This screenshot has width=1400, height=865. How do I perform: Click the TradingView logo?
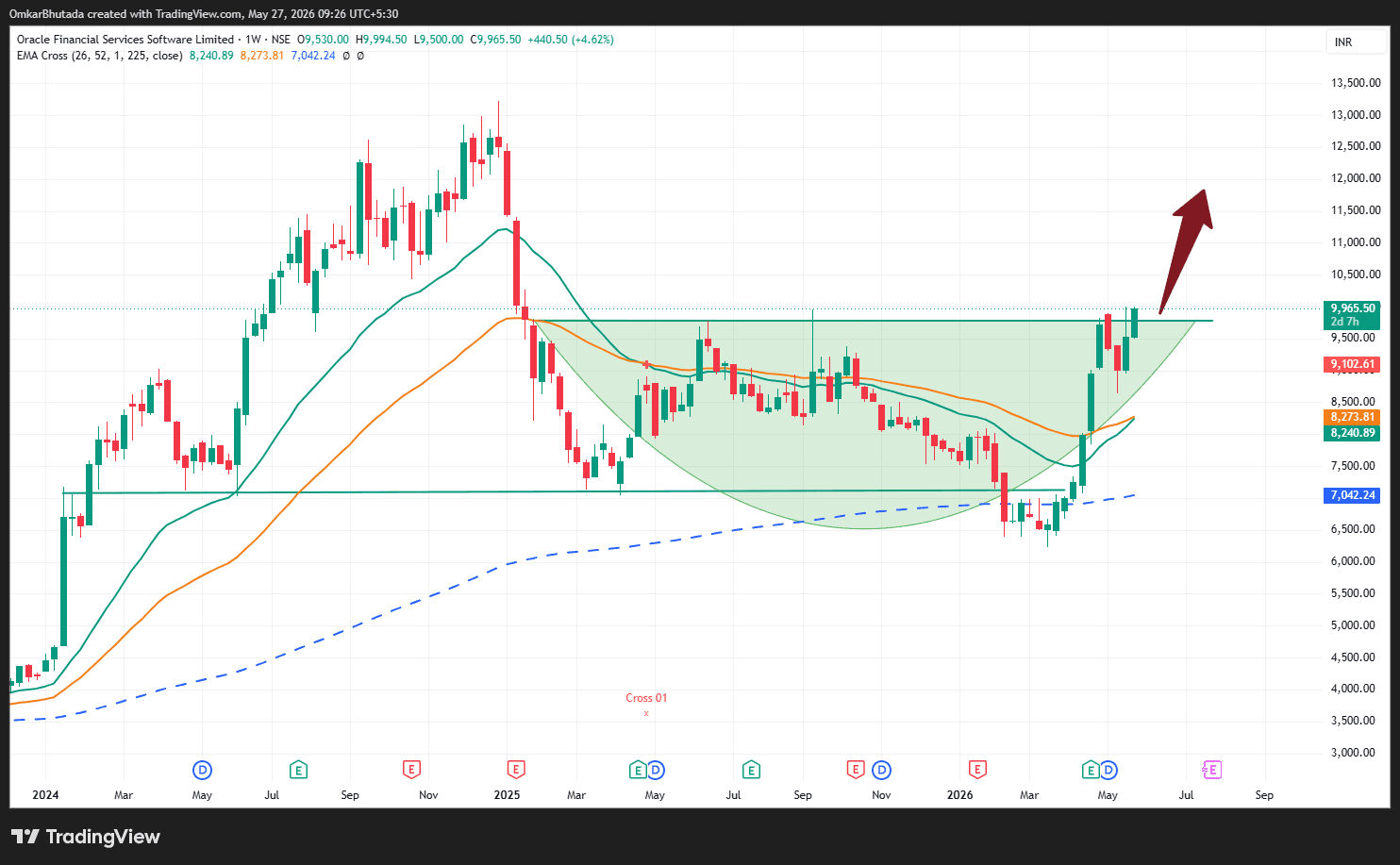tap(86, 837)
